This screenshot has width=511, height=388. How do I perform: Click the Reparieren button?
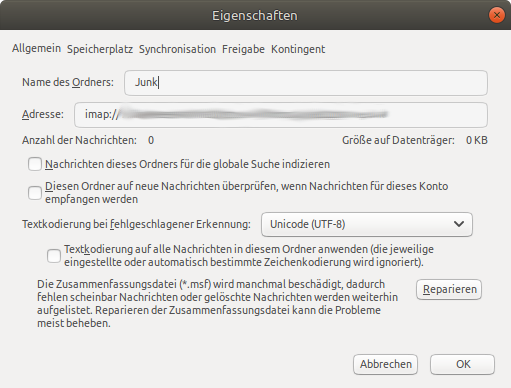tap(449, 289)
